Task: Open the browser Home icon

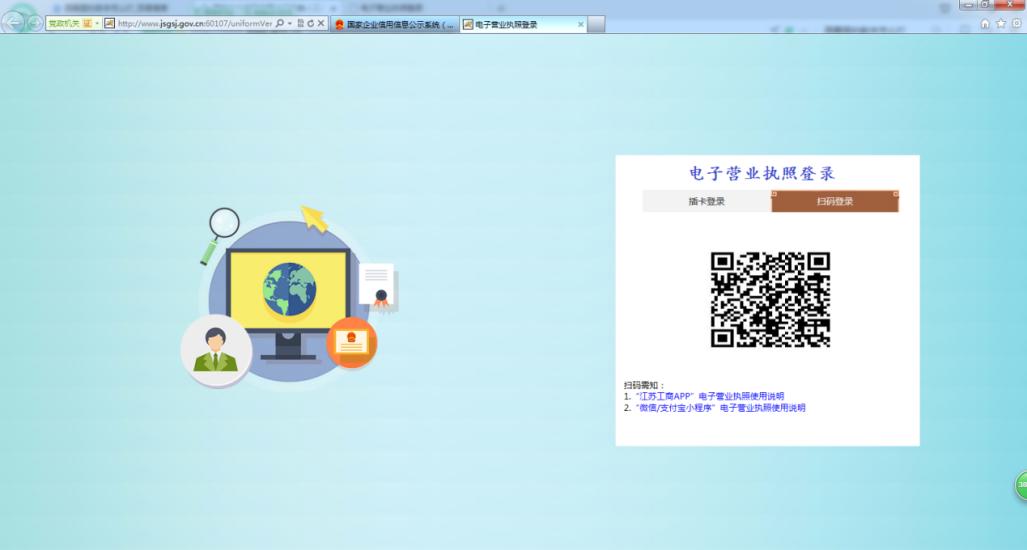Action: 985,24
